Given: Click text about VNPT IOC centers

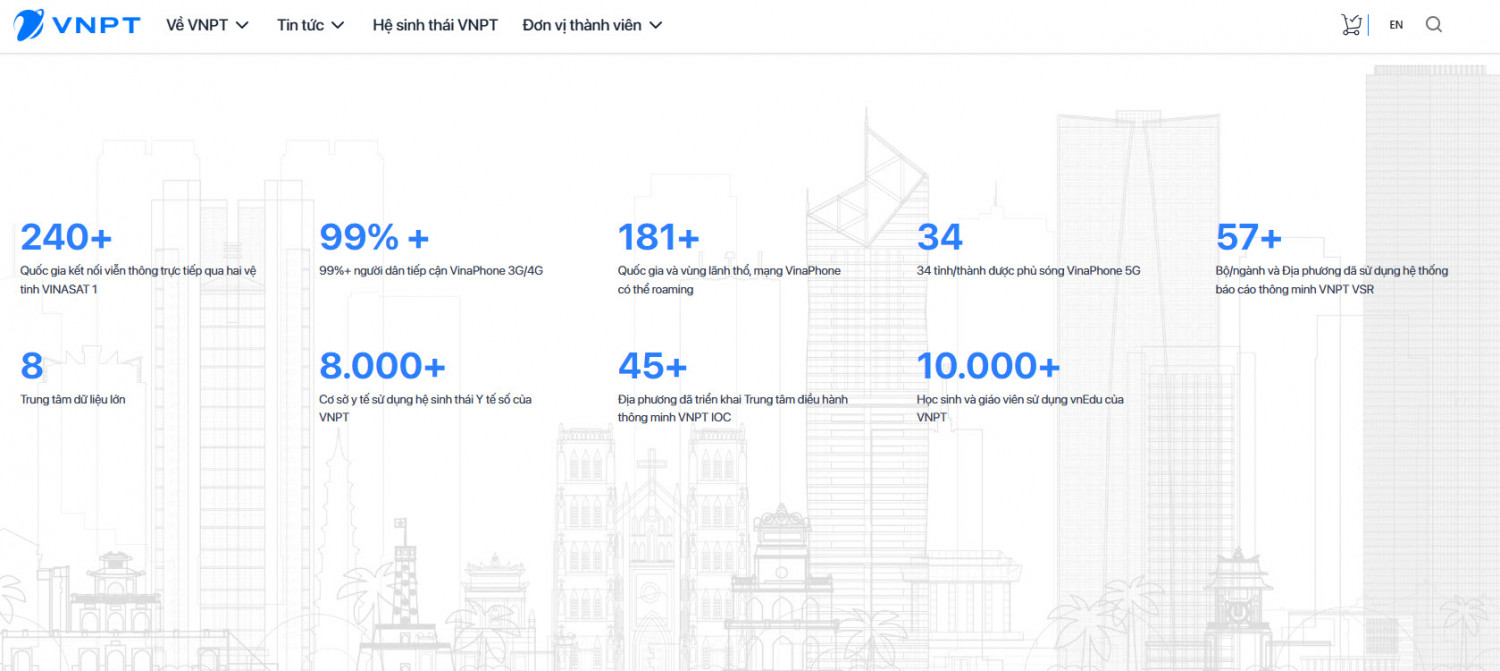Looking at the screenshot, I should coord(733,408).
